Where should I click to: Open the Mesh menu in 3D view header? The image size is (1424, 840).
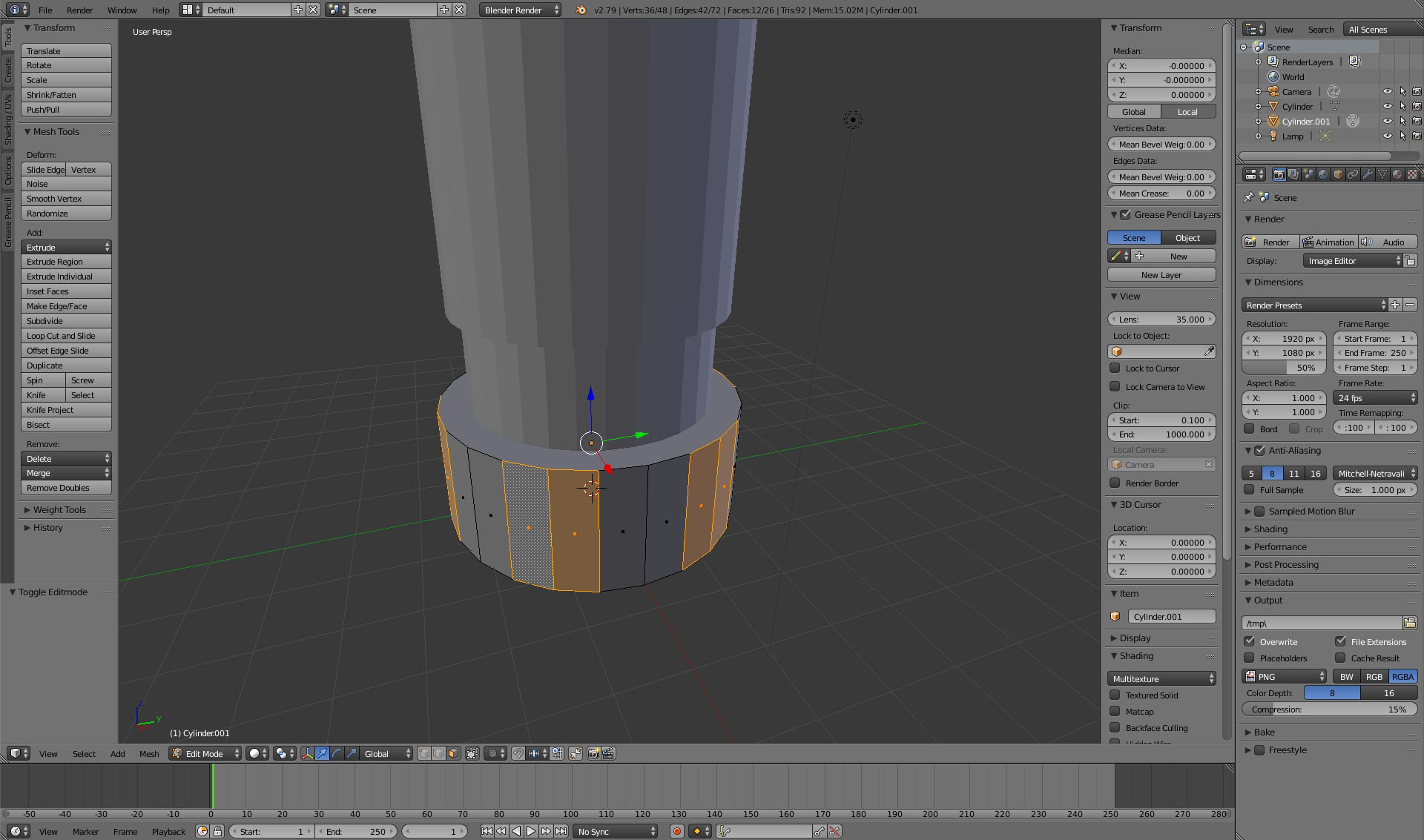[149, 753]
